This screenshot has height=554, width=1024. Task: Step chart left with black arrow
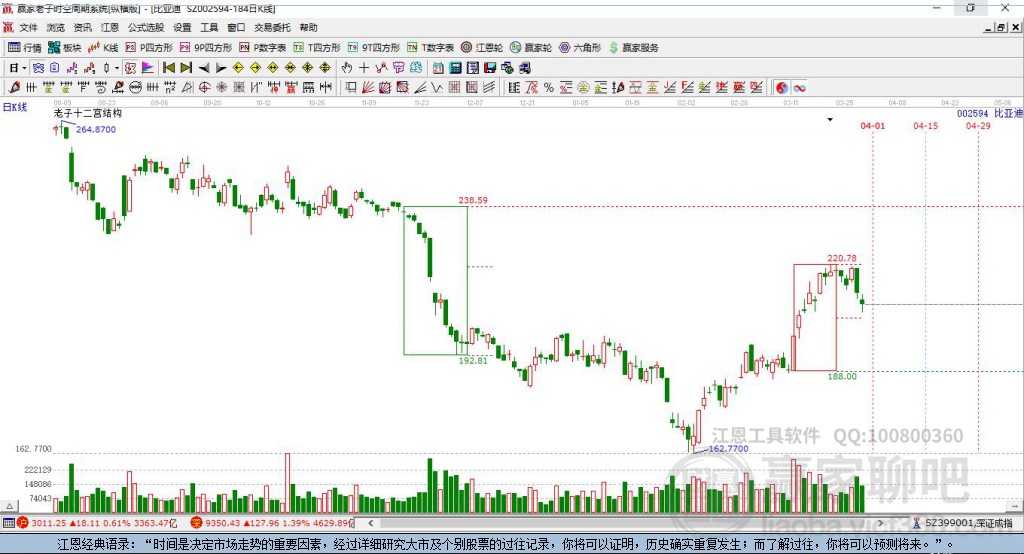tap(204, 68)
